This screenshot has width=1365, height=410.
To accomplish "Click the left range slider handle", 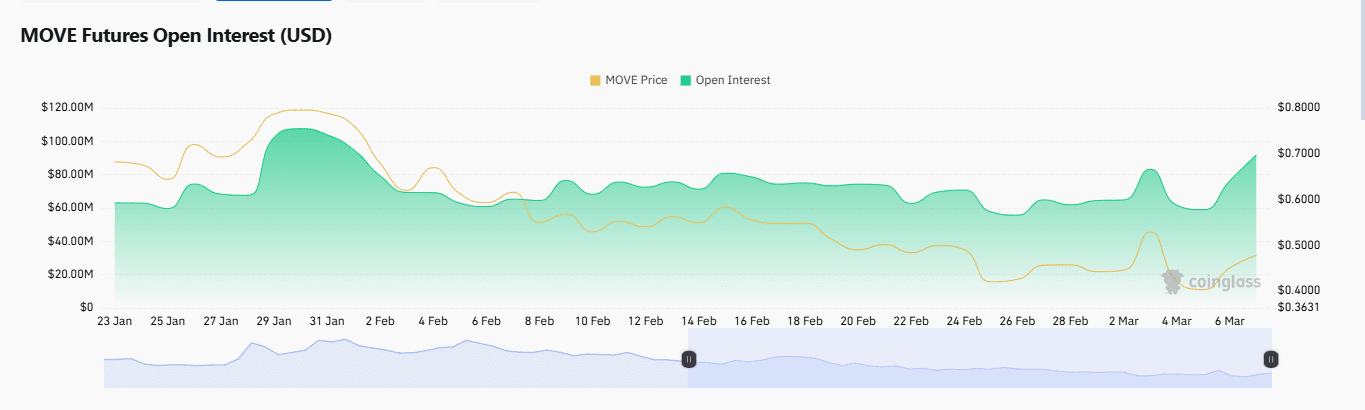I will coord(688,359).
